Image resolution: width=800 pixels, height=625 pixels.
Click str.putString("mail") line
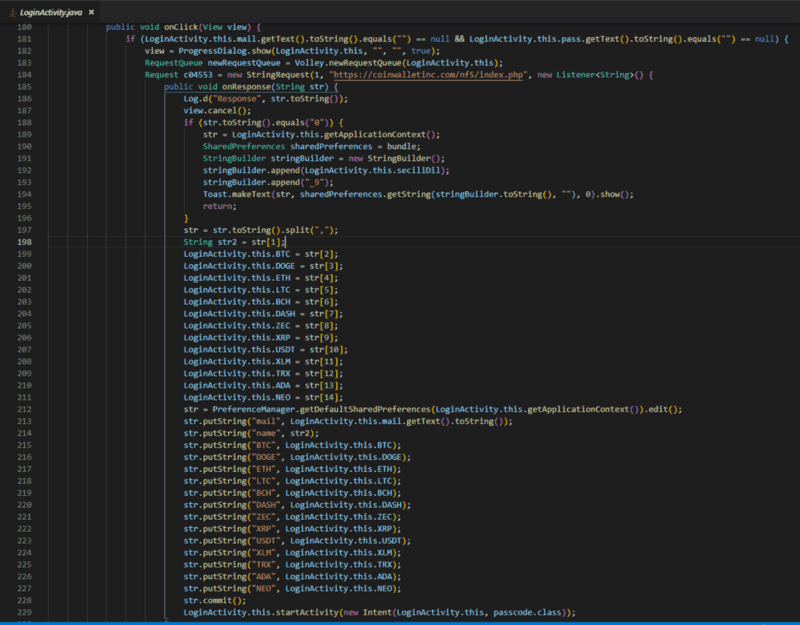pyautogui.click(x=348, y=422)
